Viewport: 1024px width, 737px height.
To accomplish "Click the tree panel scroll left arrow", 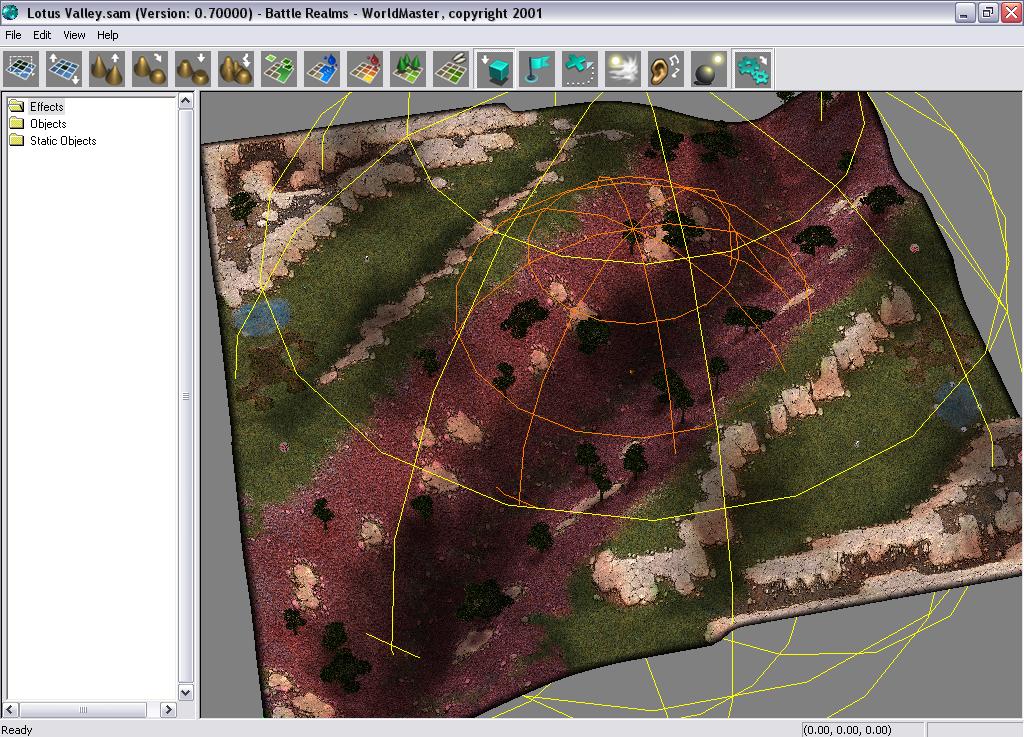I will pos(10,709).
